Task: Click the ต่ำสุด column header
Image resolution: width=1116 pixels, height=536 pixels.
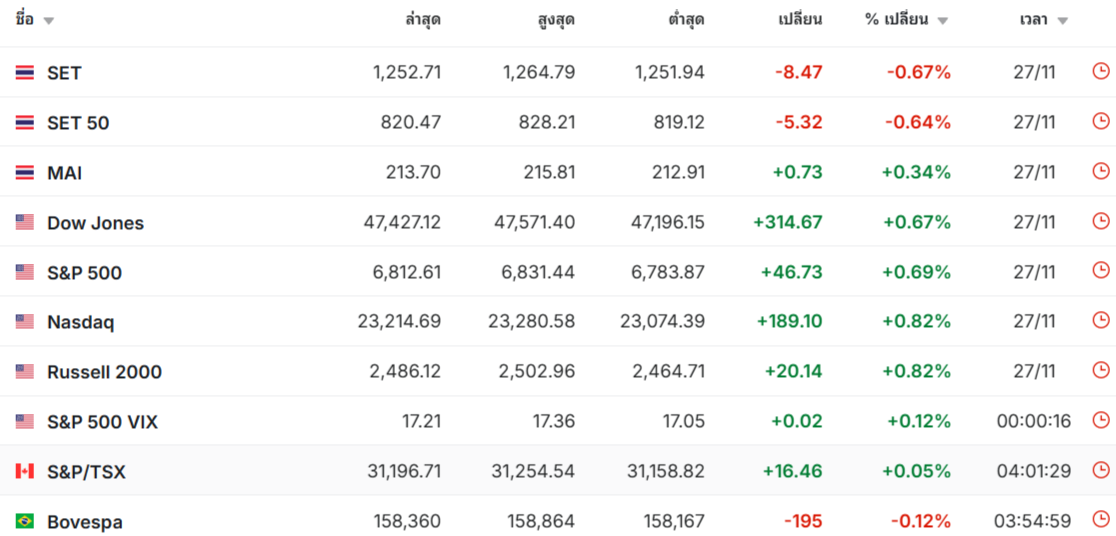Action: tap(685, 20)
